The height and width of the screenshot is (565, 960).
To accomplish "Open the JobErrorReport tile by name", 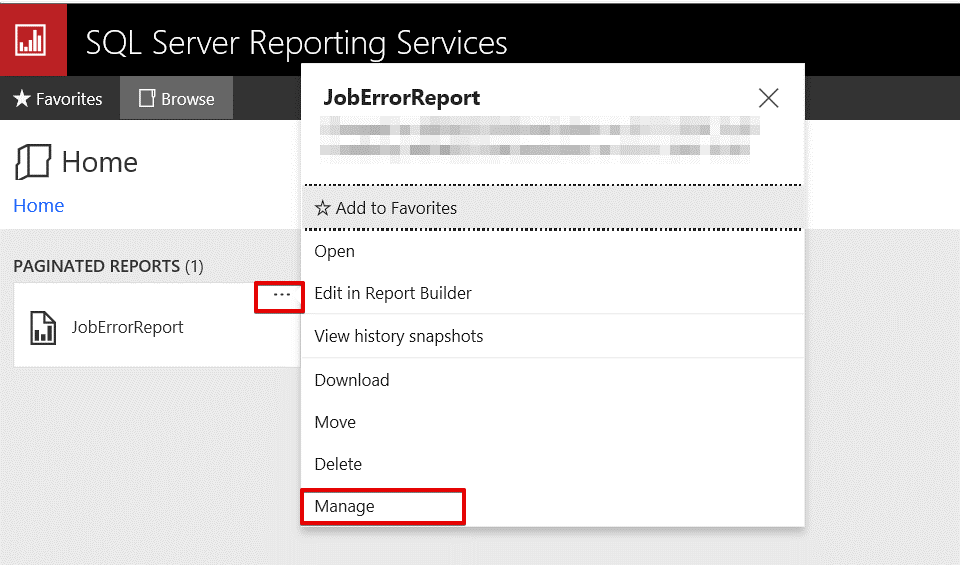I will click(127, 327).
